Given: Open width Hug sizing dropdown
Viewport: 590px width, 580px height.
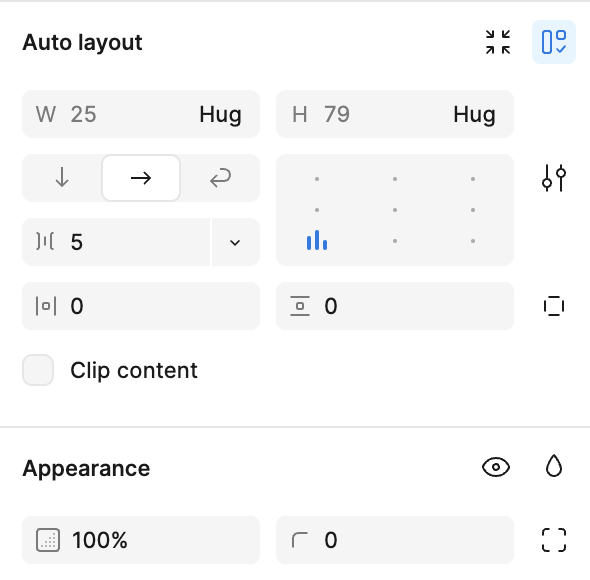Looking at the screenshot, I should click(220, 114).
